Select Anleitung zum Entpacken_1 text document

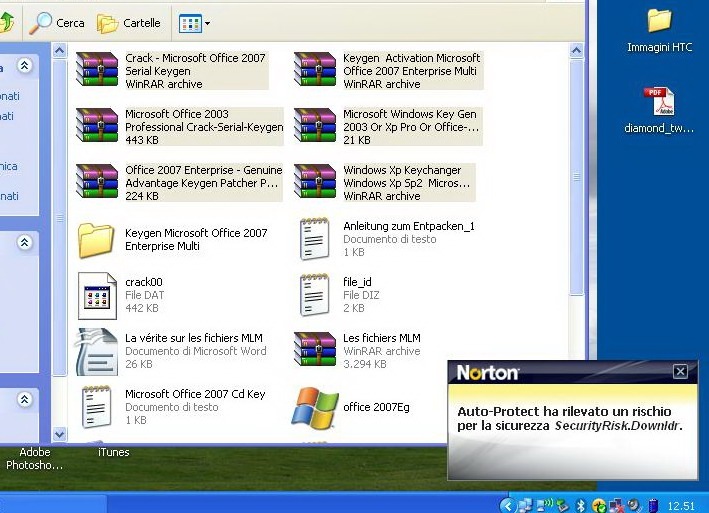(x=315, y=239)
